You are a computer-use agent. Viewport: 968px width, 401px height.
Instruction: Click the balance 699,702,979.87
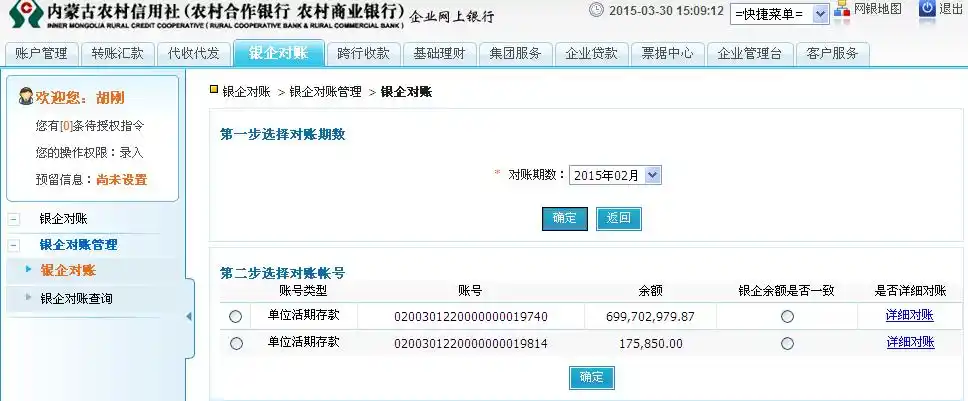click(x=651, y=317)
